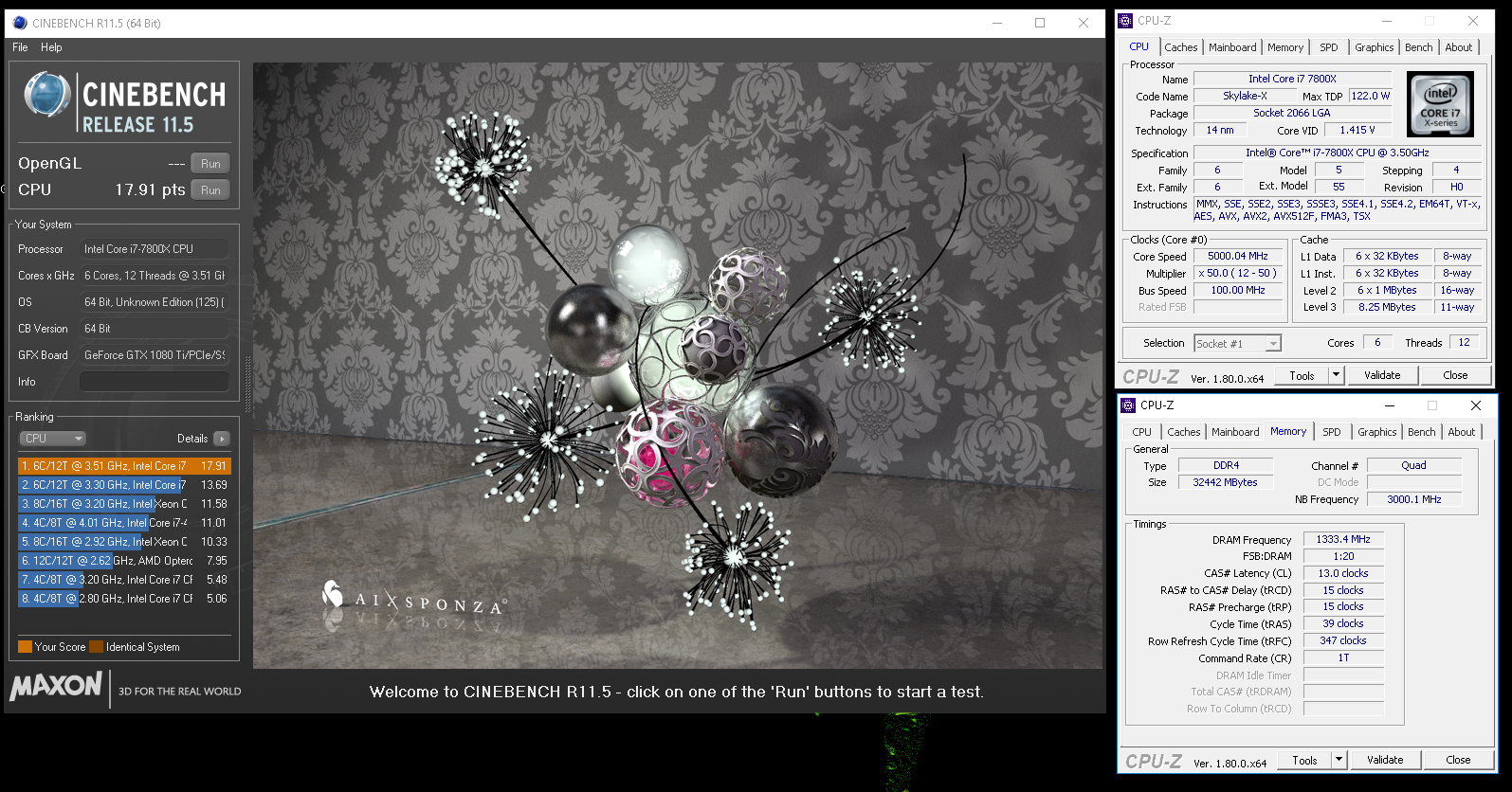Screen dimensions: 1512x792
Task: Open About tab in upper CPU-Z window
Action: pos(1459,47)
